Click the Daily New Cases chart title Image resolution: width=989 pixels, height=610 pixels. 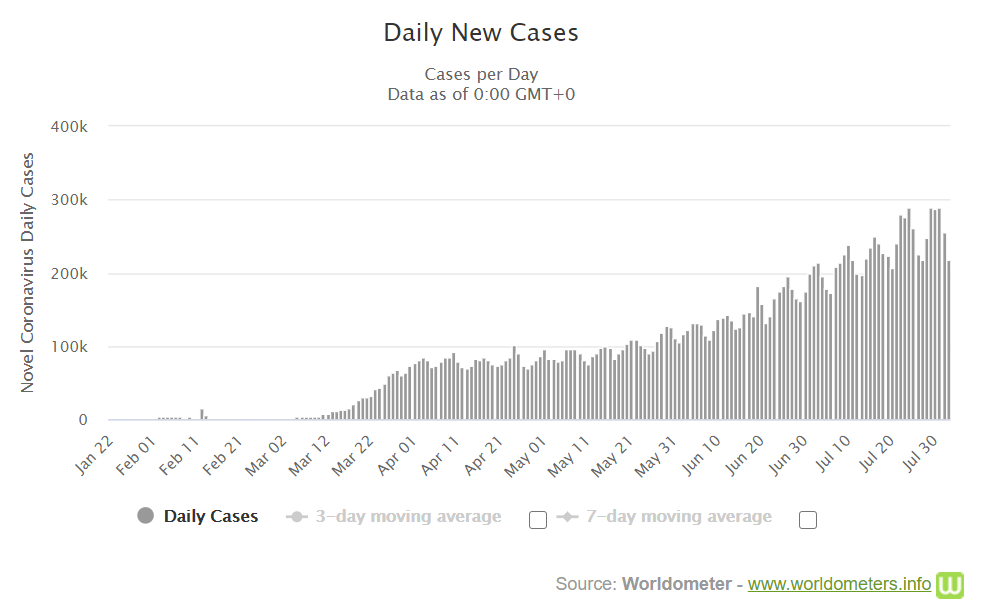(481, 32)
